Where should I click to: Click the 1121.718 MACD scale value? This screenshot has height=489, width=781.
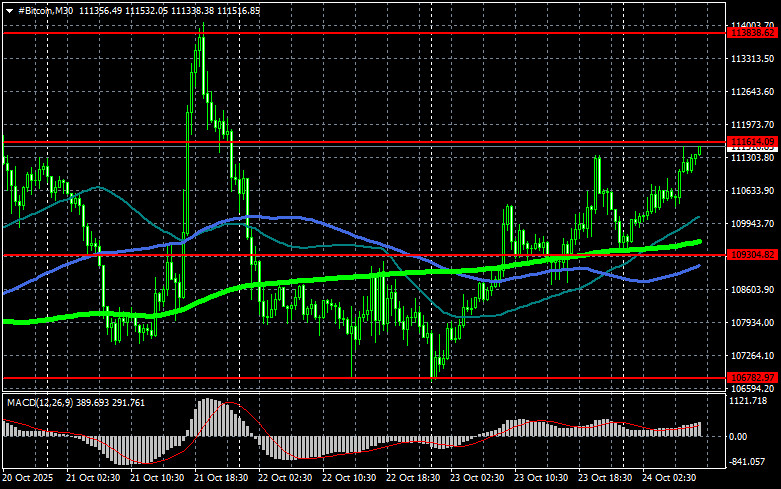click(x=748, y=401)
